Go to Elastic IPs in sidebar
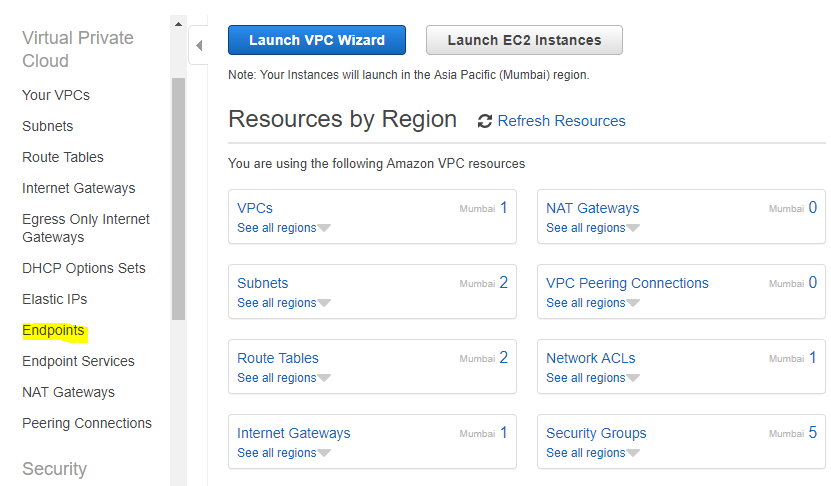The height and width of the screenshot is (486, 831). (x=55, y=299)
